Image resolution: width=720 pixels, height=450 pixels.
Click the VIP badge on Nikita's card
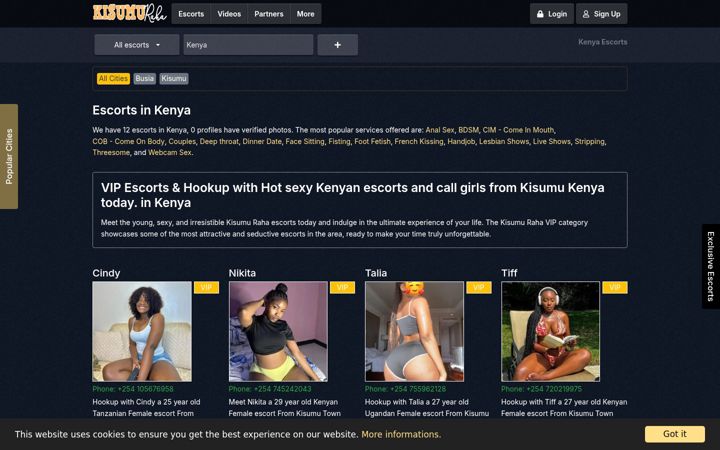click(x=343, y=287)
